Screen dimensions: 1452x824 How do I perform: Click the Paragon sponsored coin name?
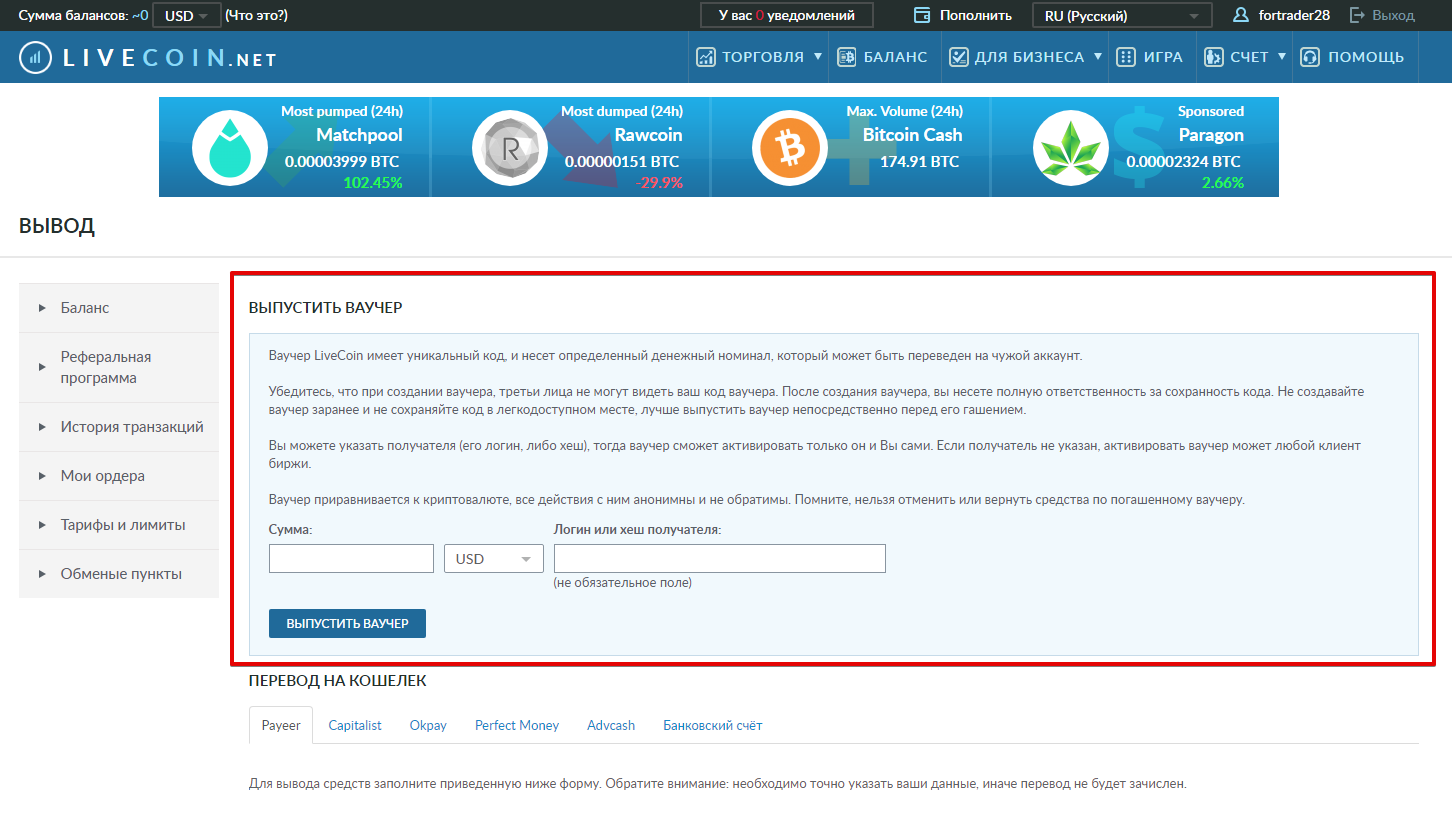point(1211,135)
